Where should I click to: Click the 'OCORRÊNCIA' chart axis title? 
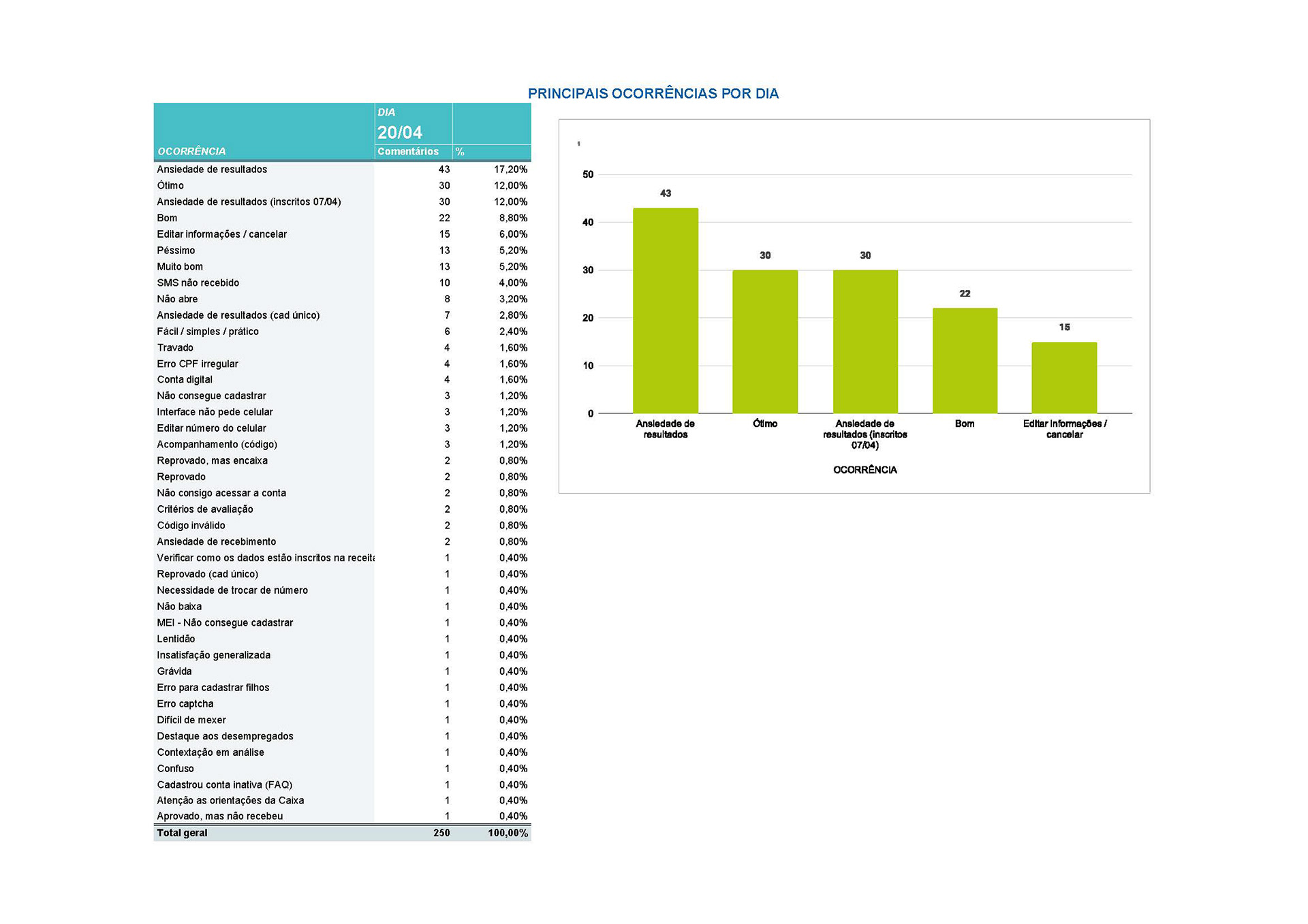(x=865, y=470)
